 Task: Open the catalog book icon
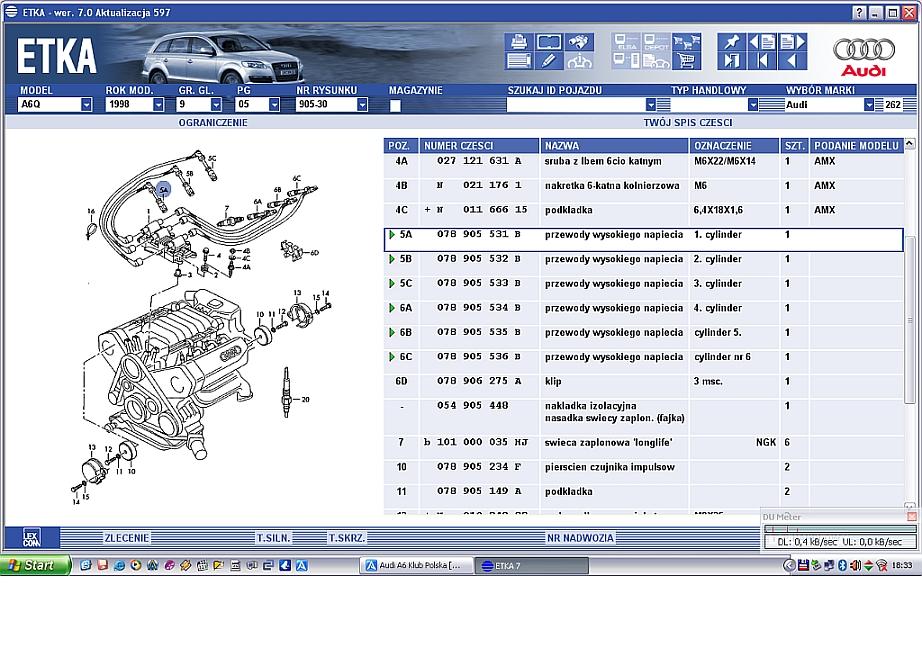(549, 42)
